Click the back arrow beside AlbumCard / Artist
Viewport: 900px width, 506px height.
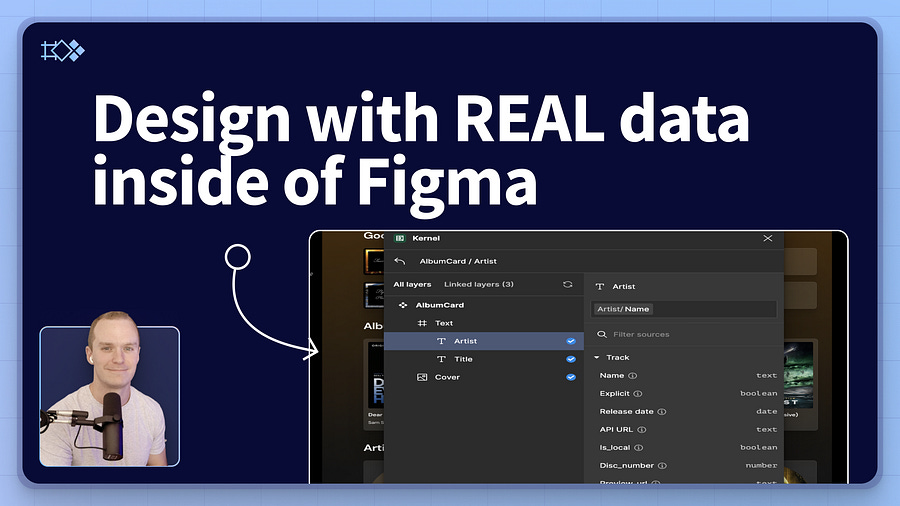click(x=400, y=261)
